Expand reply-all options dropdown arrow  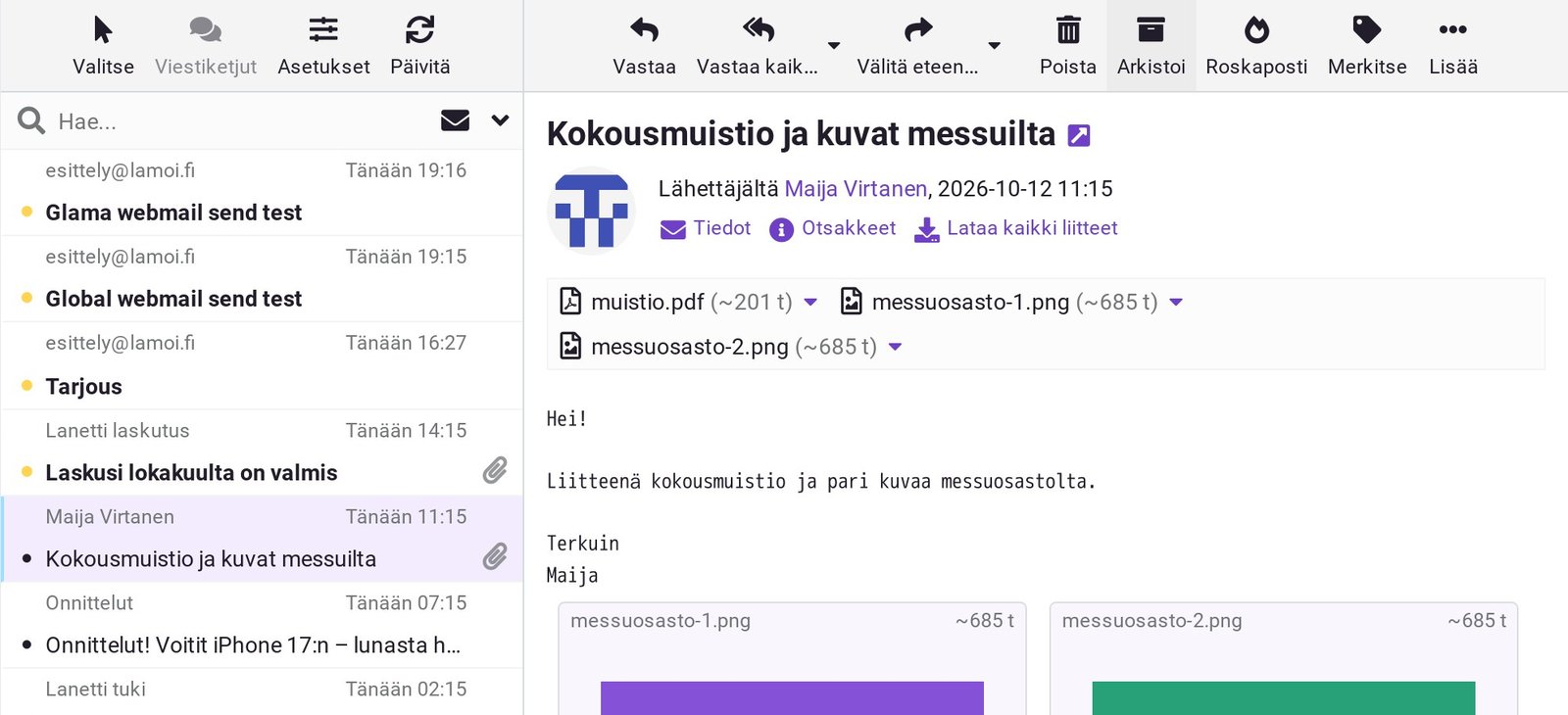pyautogui.click(x=834, y=46)
